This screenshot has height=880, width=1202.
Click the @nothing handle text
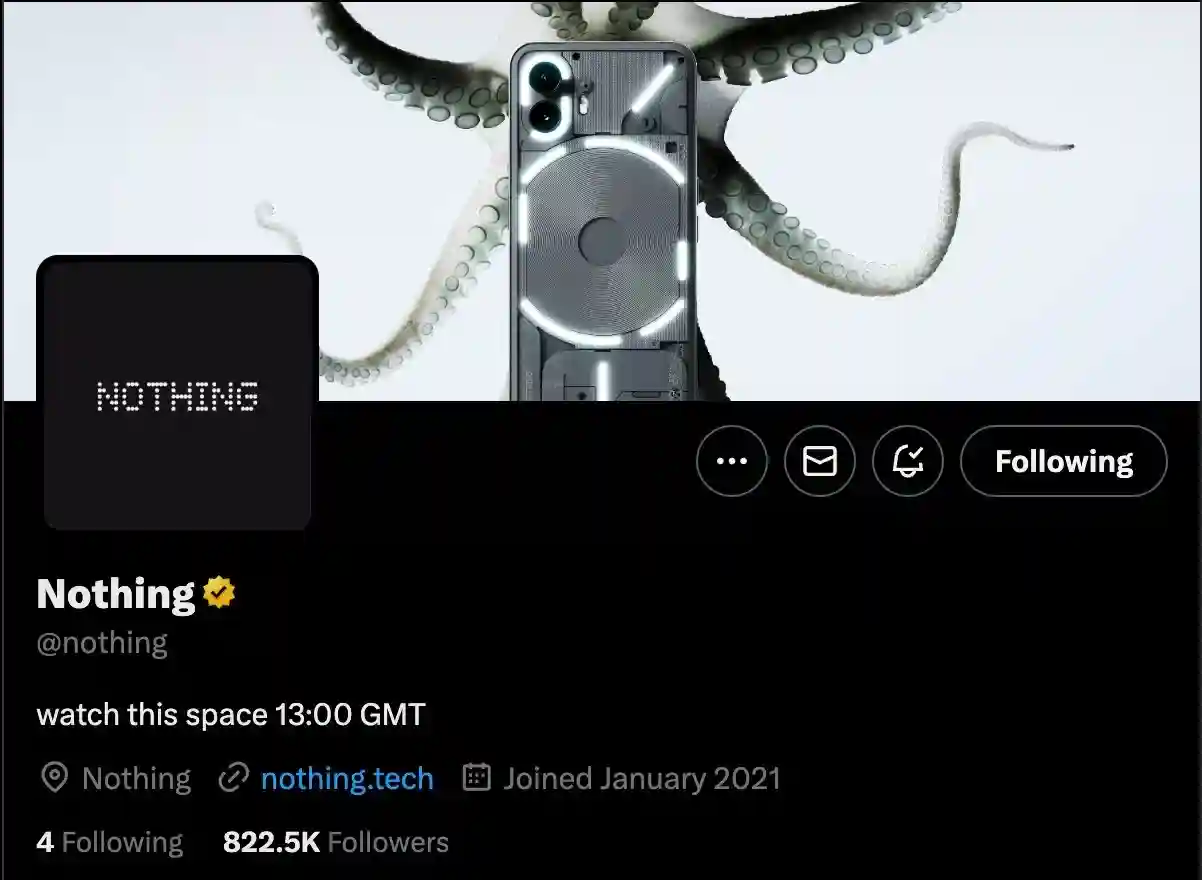[x=102, y=642]
